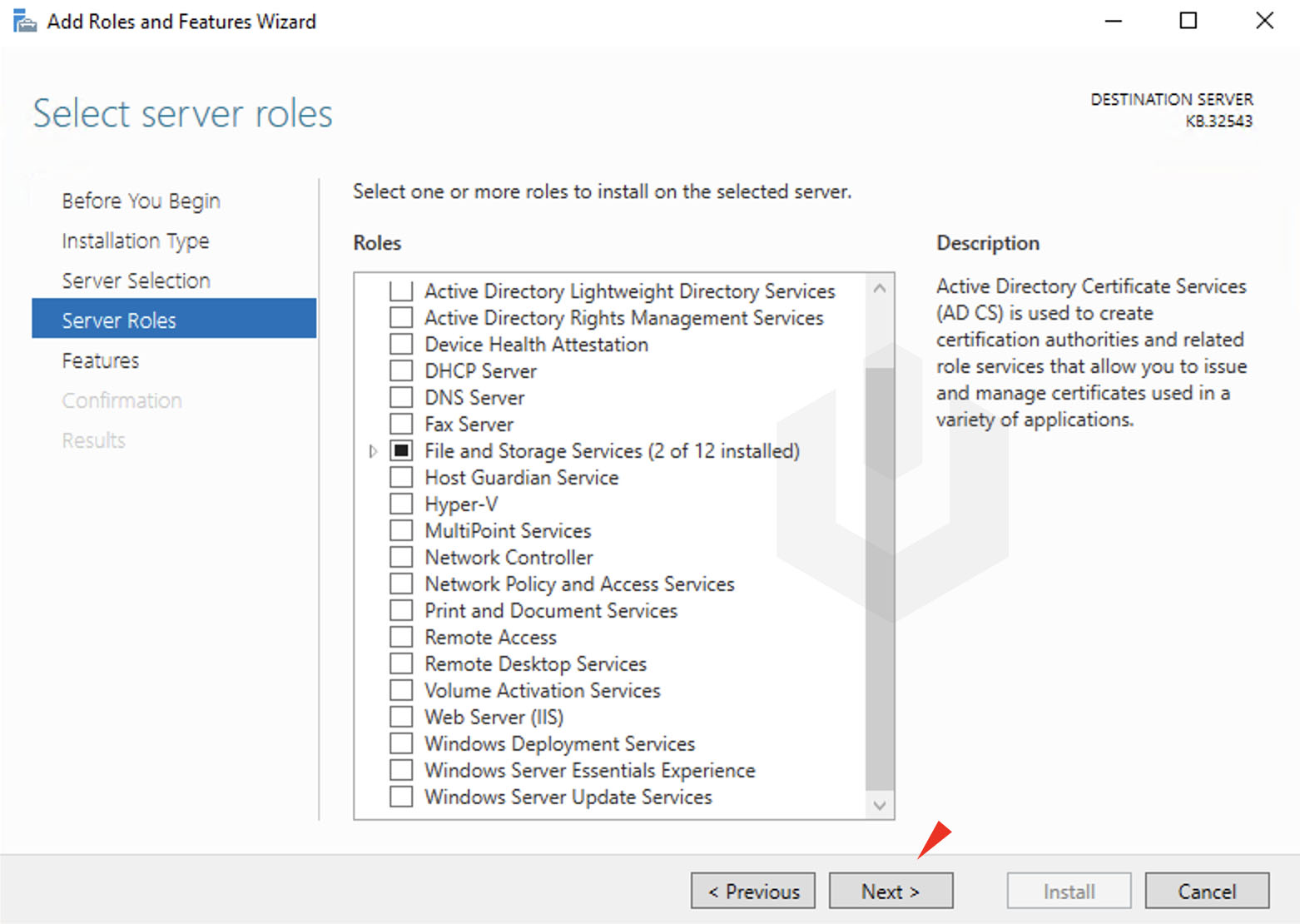Navigate to the Features step
The height and width of the screenshot is (924, 1300).
[x=100, y=360]
